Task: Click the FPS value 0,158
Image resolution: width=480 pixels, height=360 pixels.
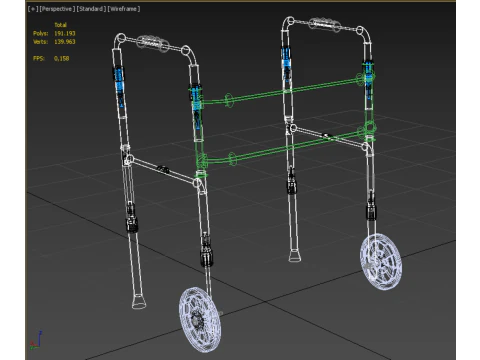Action: (61, 58)
